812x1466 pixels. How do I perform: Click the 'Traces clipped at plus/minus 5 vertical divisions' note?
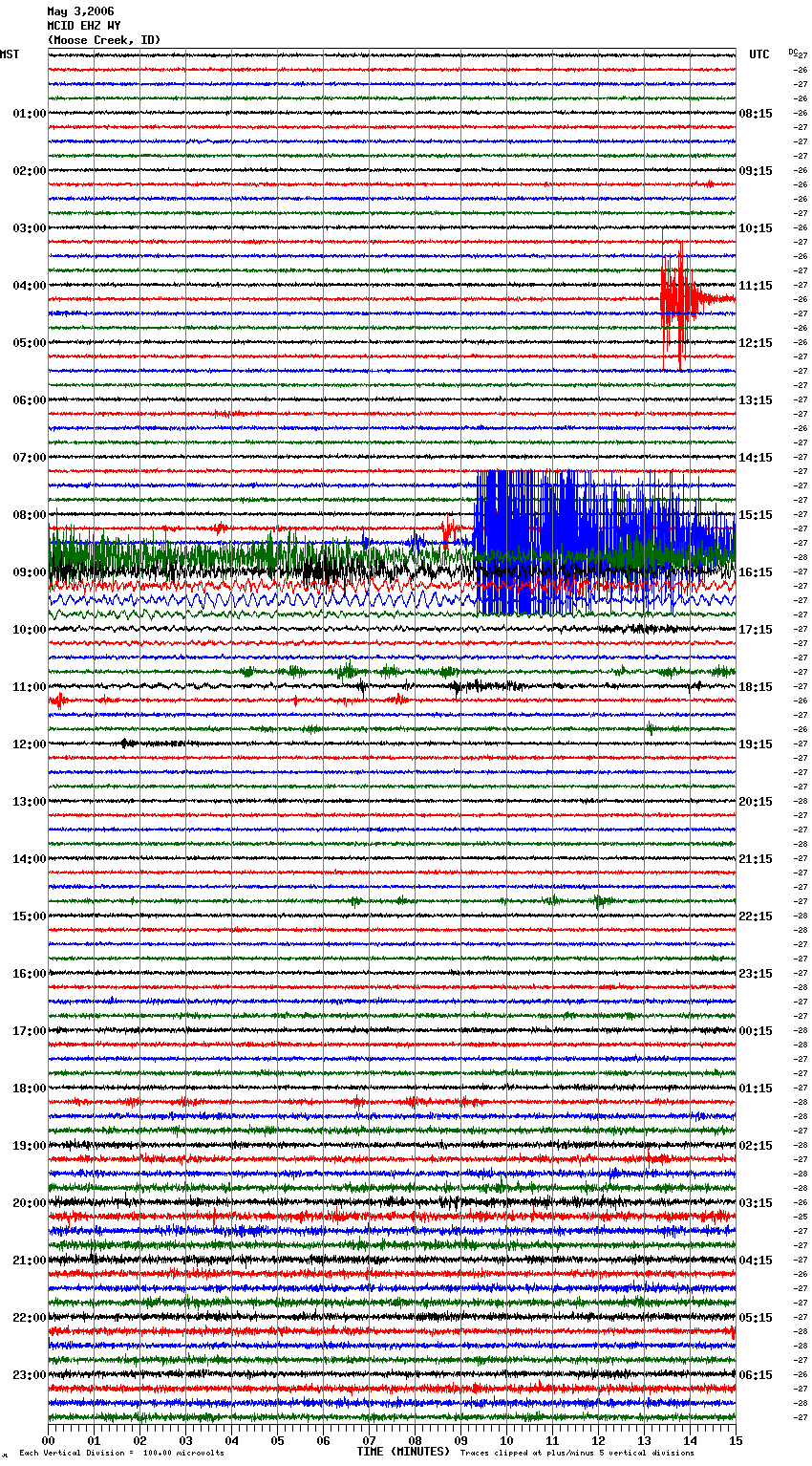point(578,1453)
